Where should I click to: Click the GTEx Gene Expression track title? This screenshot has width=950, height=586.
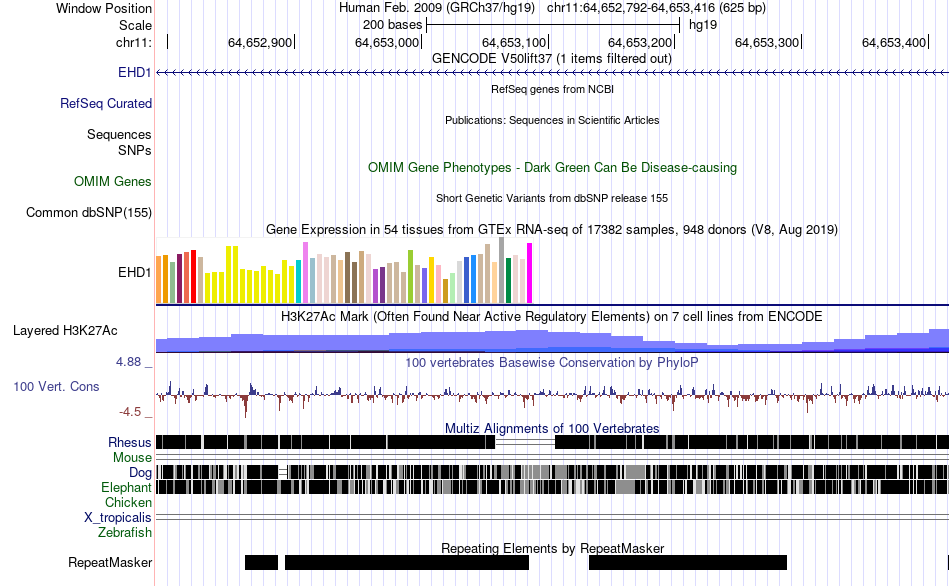coord(552,230)
